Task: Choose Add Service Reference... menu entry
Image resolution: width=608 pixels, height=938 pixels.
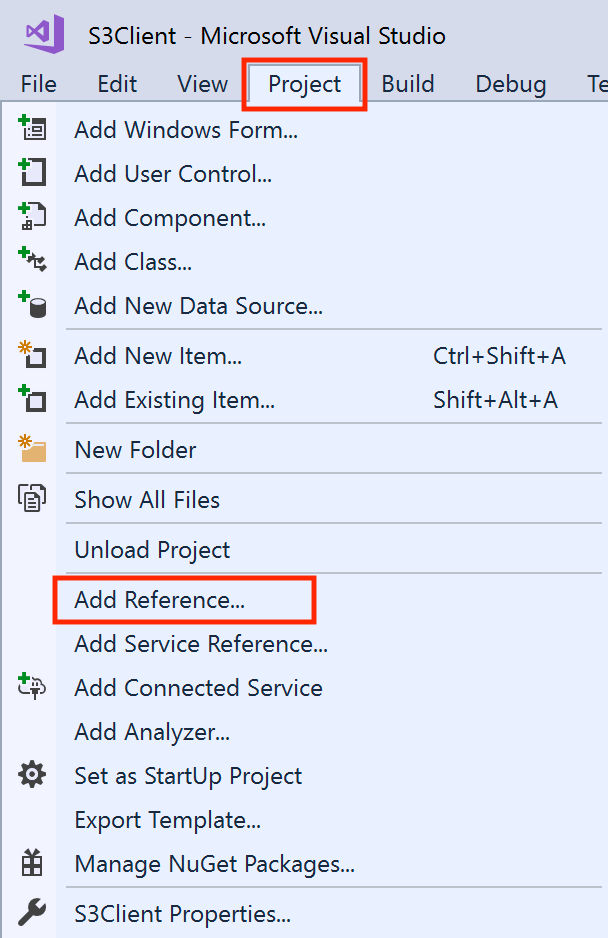Action: pyautogui.click(x=200, y=644)
